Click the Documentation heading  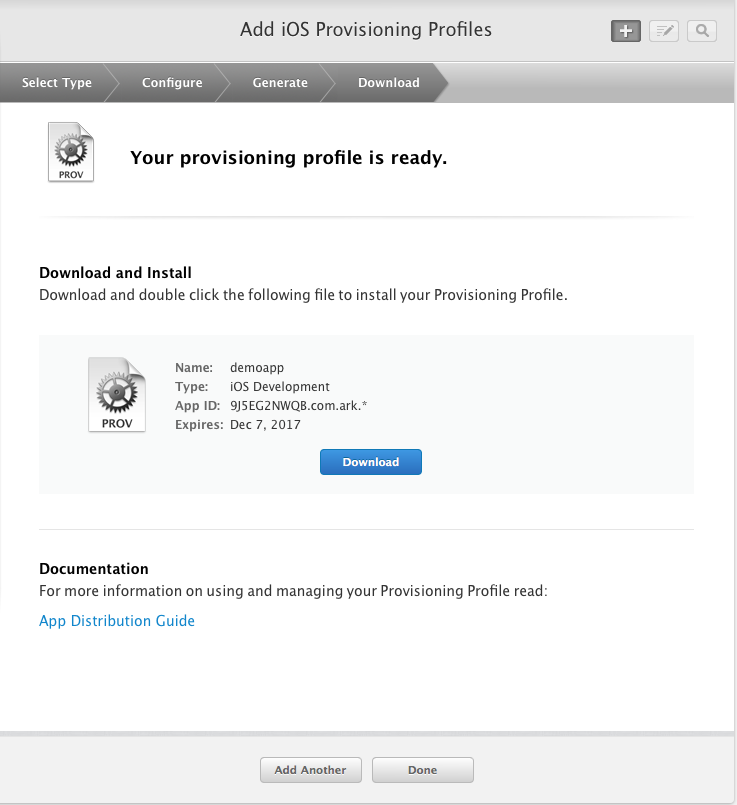click(94, 569)
